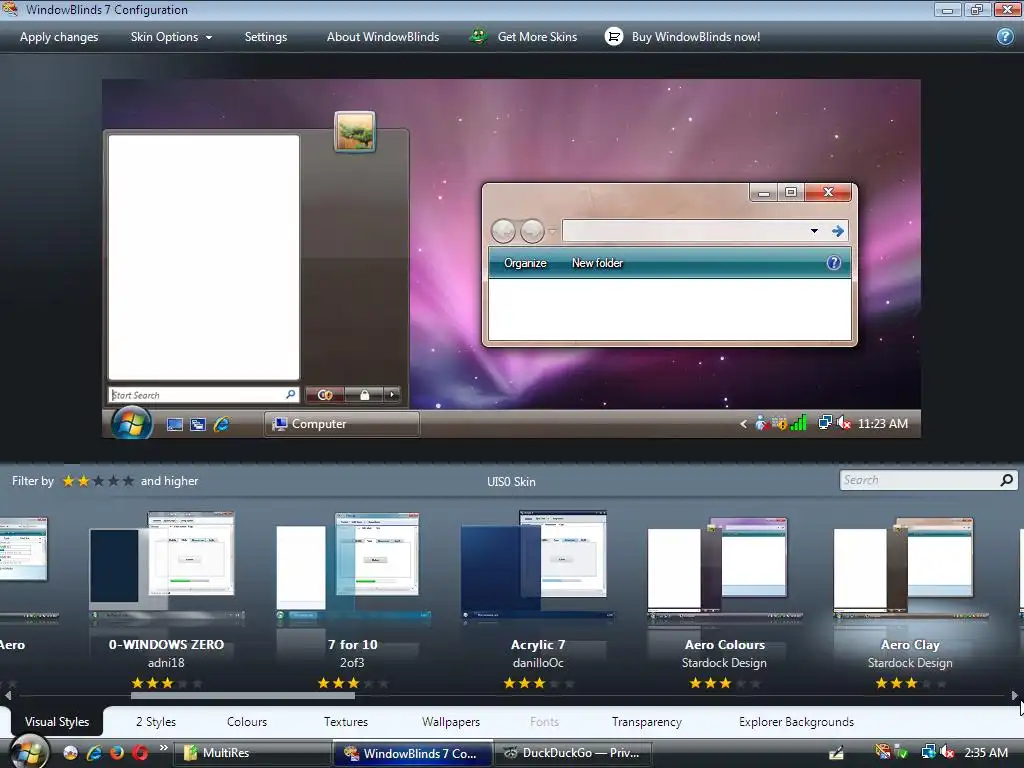
Task: Click the skin list left scroll arrow
Action: [8, 696]
